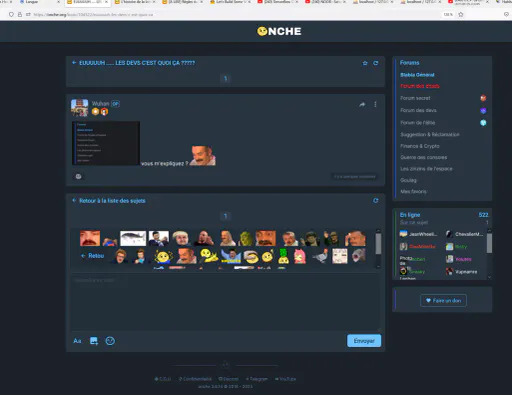Open Les zinzins de l'espace forum
The width and height of the screenshot is (512, 395).
[426, 169]
